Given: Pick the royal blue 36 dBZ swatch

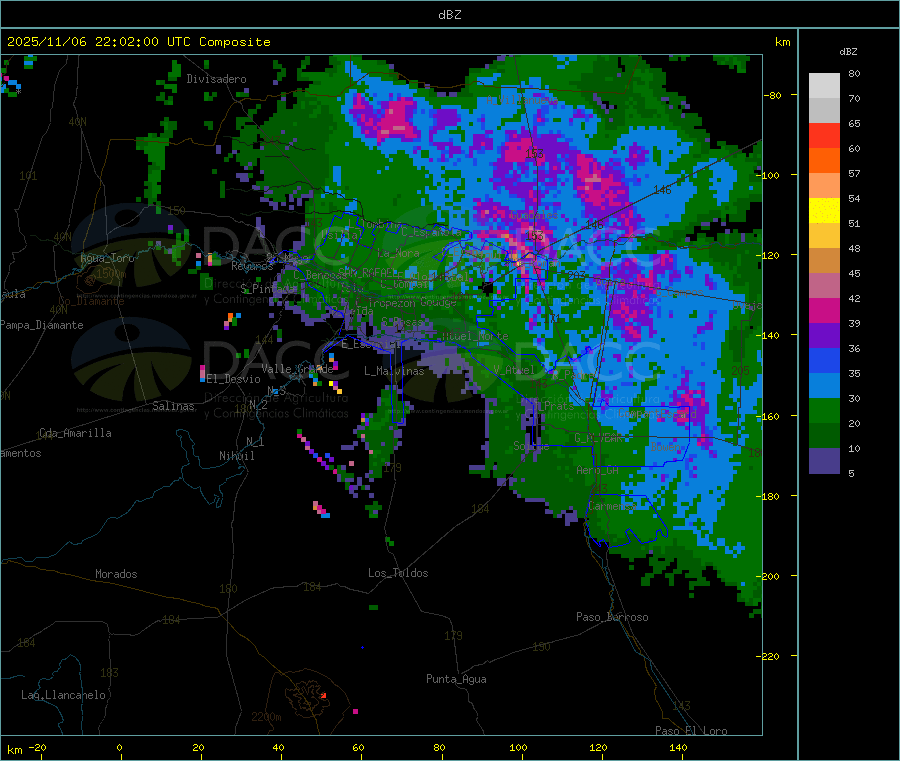Looking at the screenshot, I should 824,360.
